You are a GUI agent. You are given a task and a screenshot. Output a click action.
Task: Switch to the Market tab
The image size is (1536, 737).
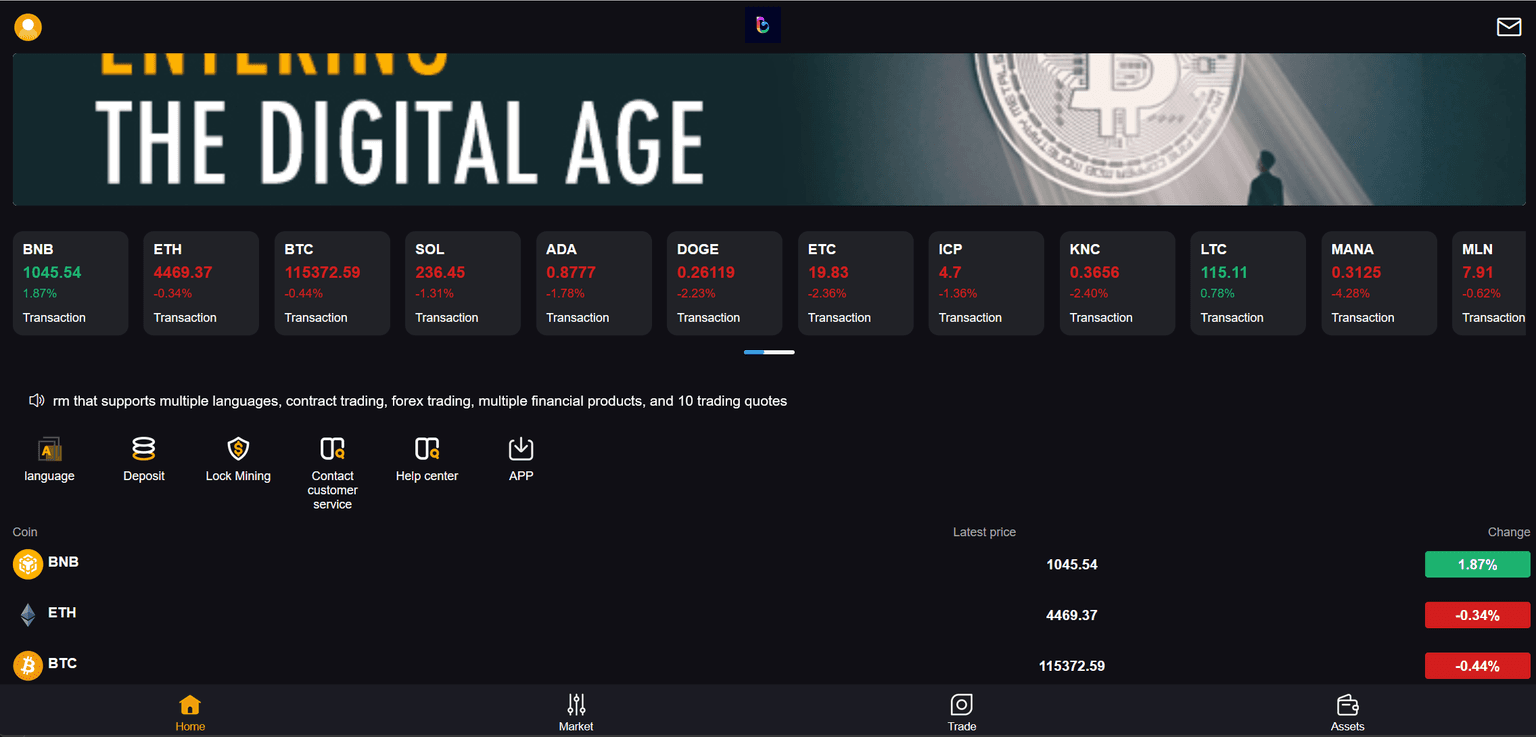(x=576, y=712)
